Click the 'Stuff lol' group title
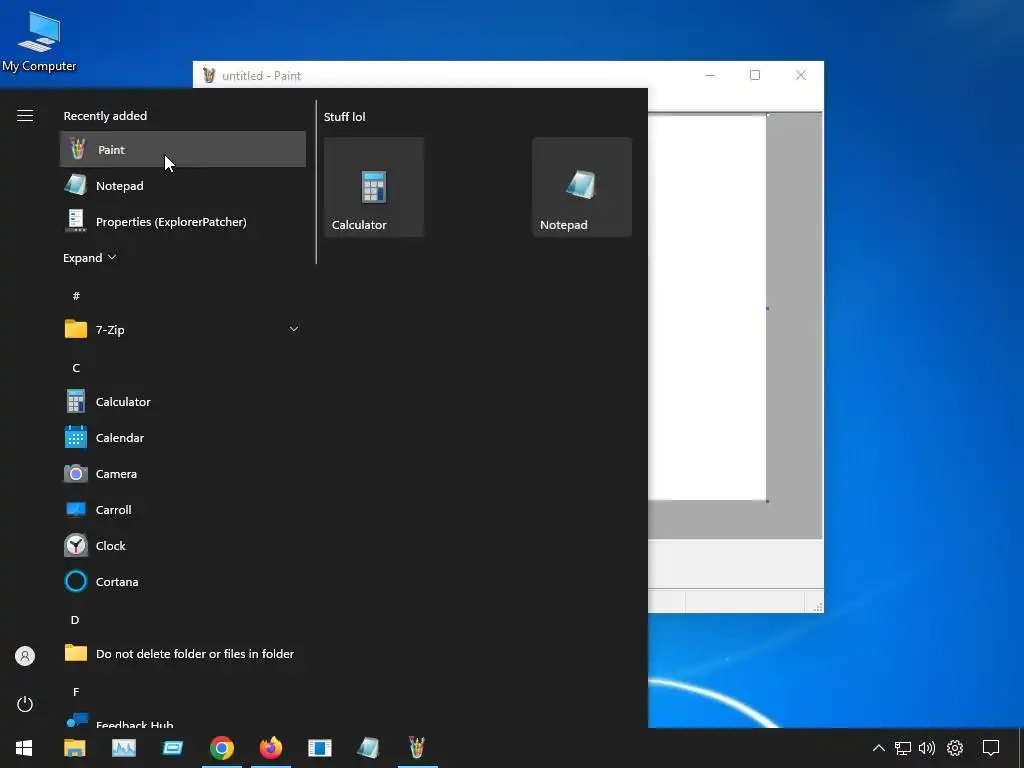Image resolution: width=1024 pixels, height=768 pixels. 345,117
